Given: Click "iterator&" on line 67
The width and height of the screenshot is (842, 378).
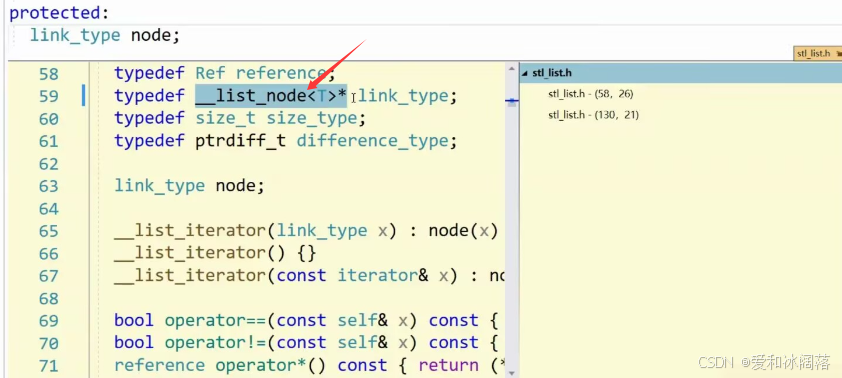Looking at the screenshot, I should (x=383, y=275).
